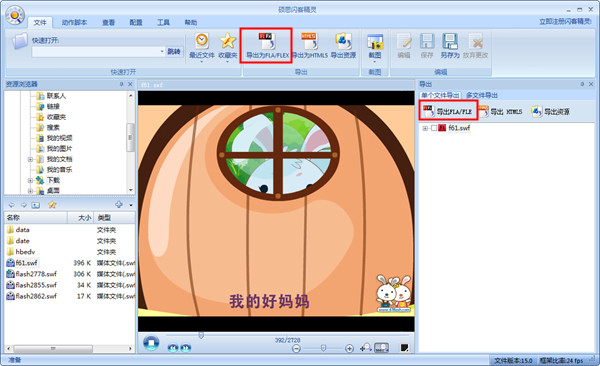Expand the f61.swf tree node
The height and width of the screenshot is (366, 600).
pos(425,128)
